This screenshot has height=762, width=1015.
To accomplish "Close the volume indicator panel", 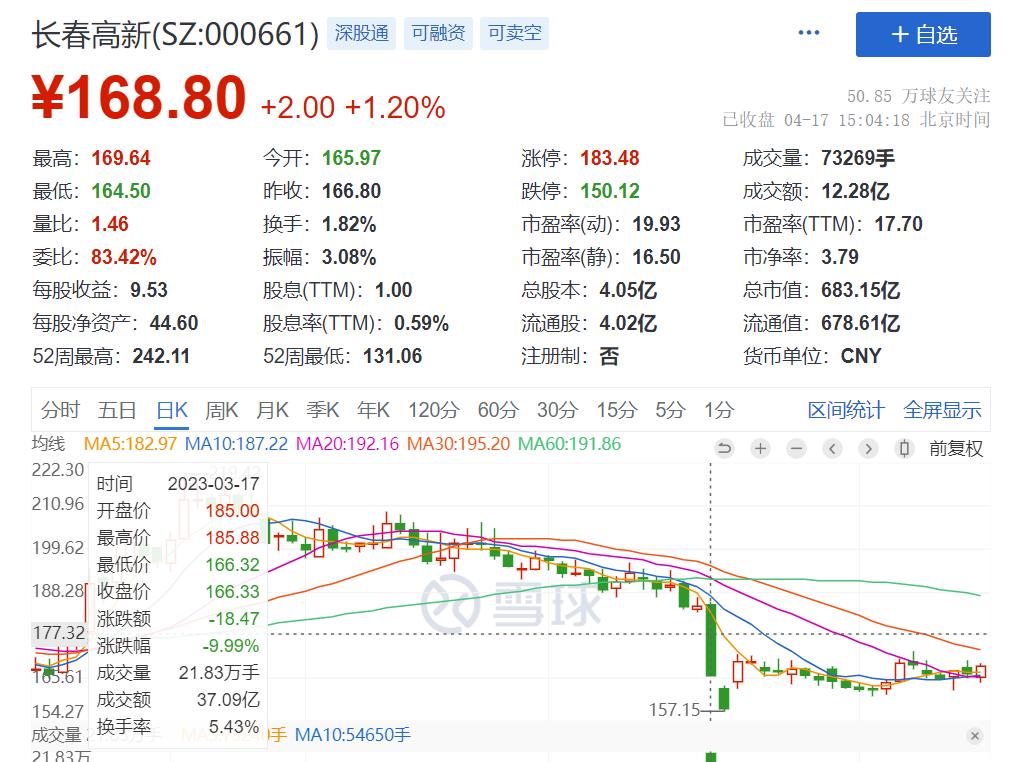I will click(x=975, y=735).
